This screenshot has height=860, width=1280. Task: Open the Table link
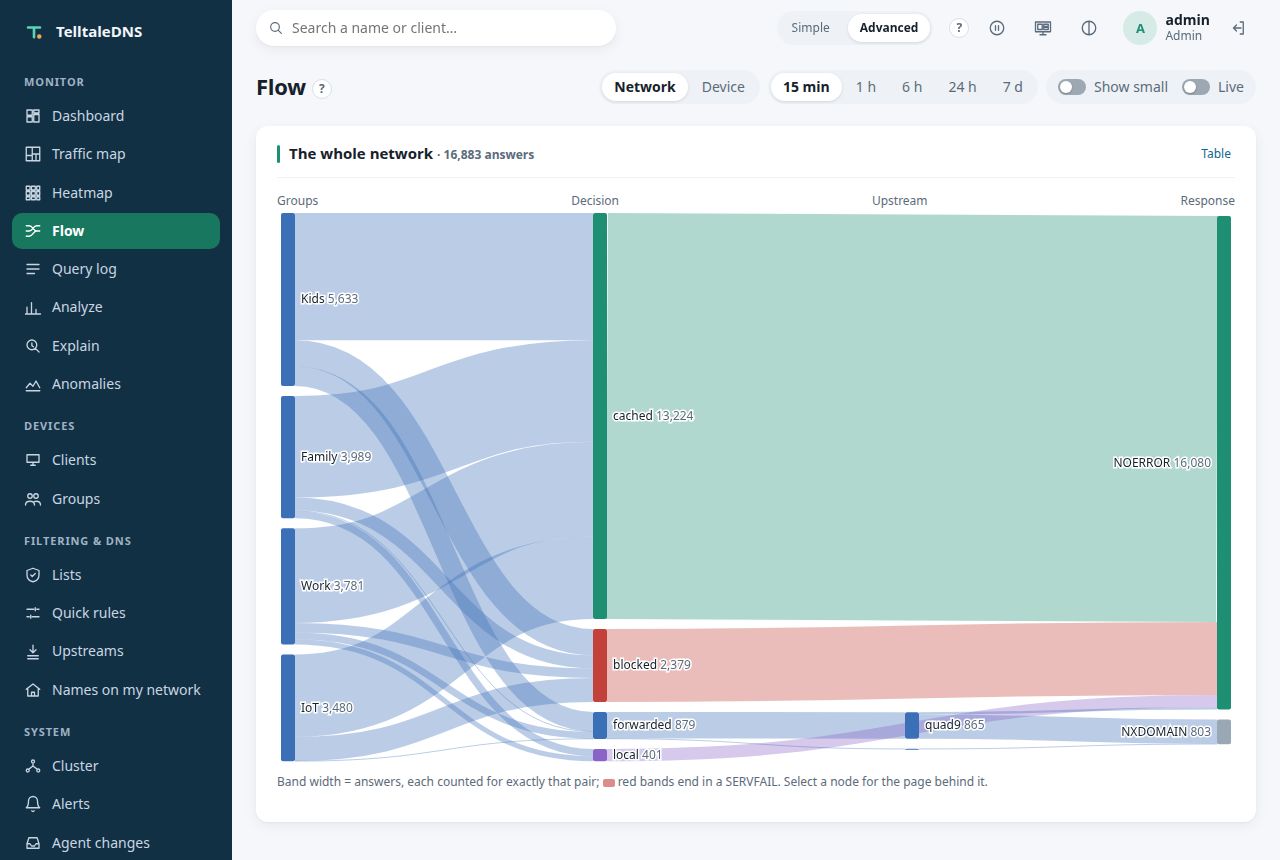pos(1216,154)
